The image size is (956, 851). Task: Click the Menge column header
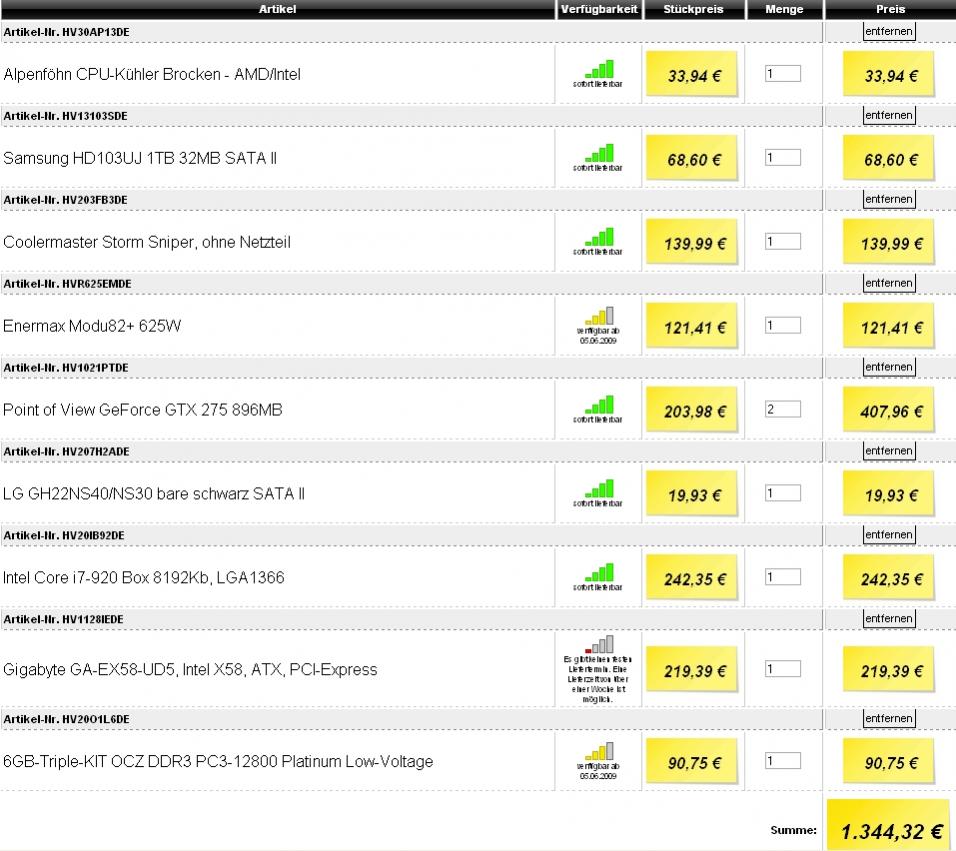pos(784,9)
